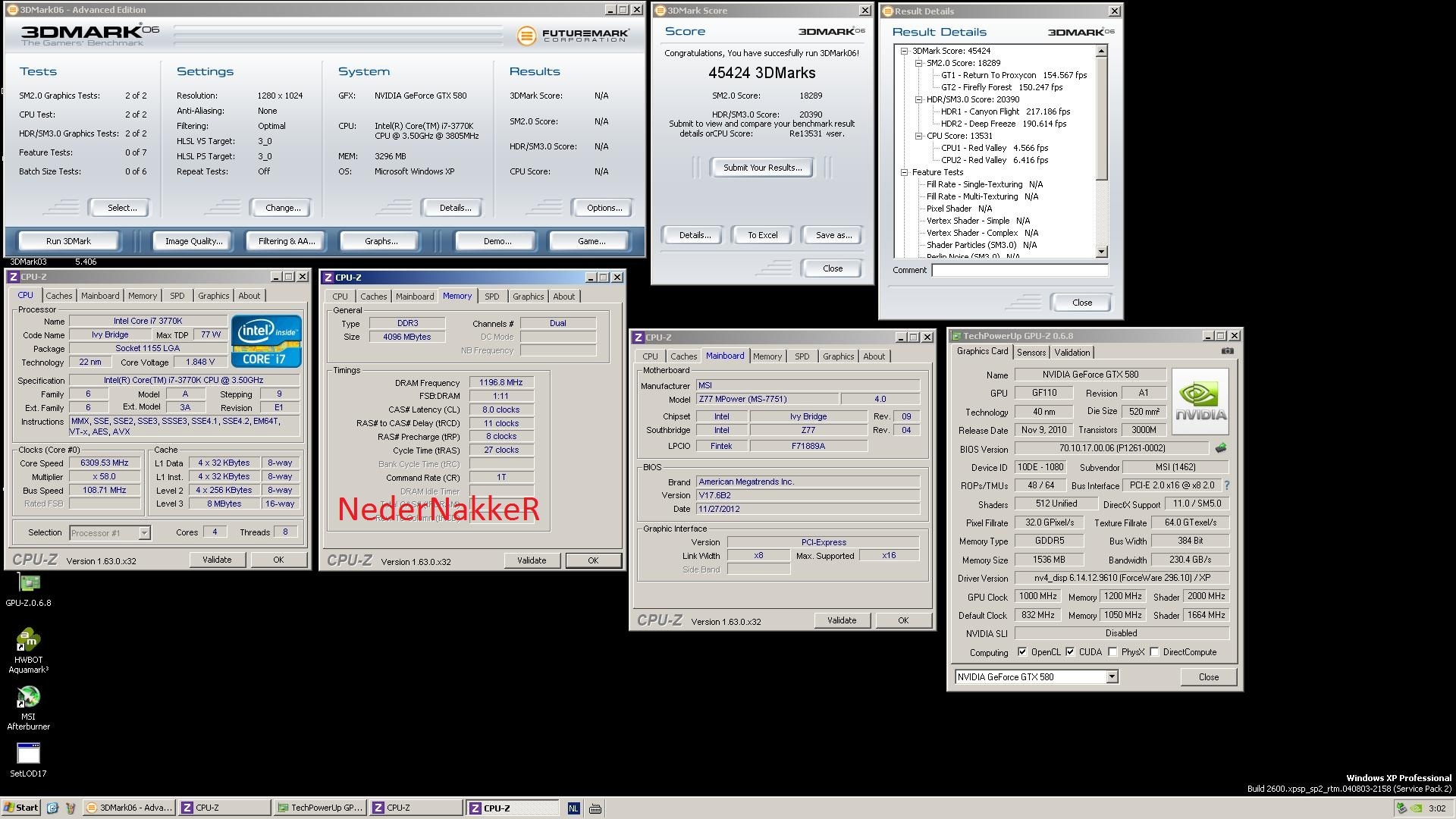Click the Save as... button

point(833,235)
